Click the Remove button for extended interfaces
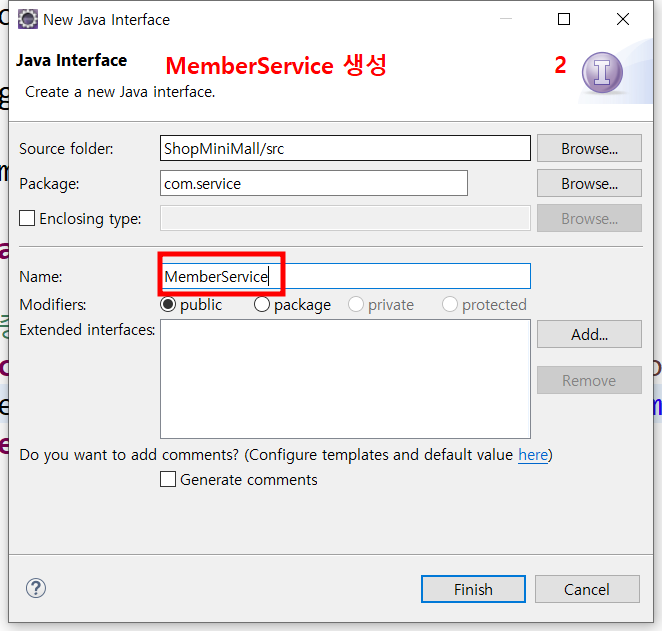 click(589, 380)
